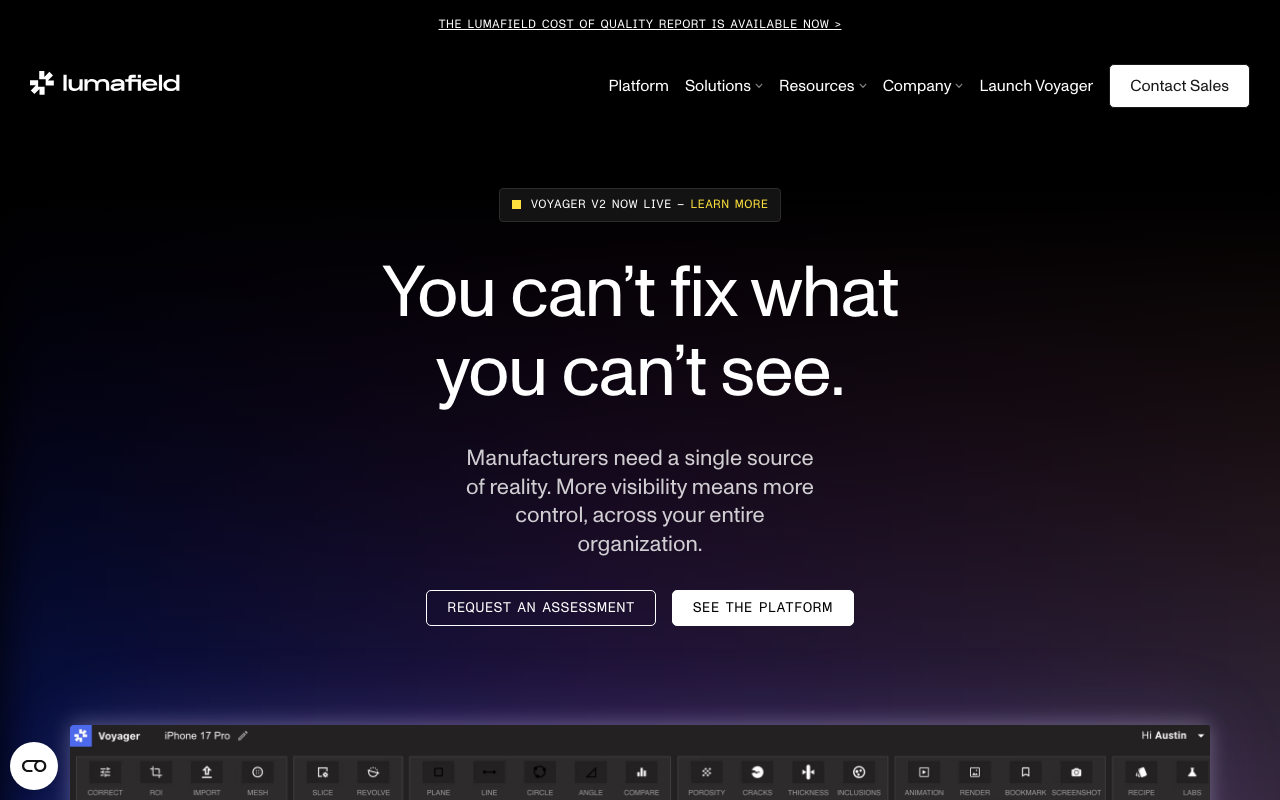1280x800 pixels.
Task: Click the Contact Sales button
Action: 1179,86
